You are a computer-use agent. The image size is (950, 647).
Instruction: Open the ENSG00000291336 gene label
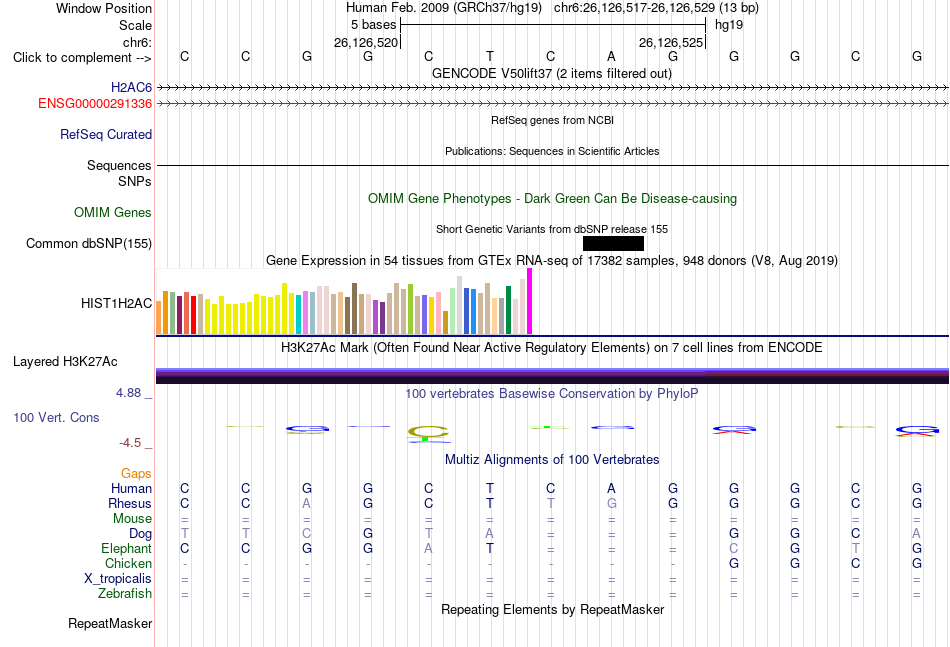point(95,104)
